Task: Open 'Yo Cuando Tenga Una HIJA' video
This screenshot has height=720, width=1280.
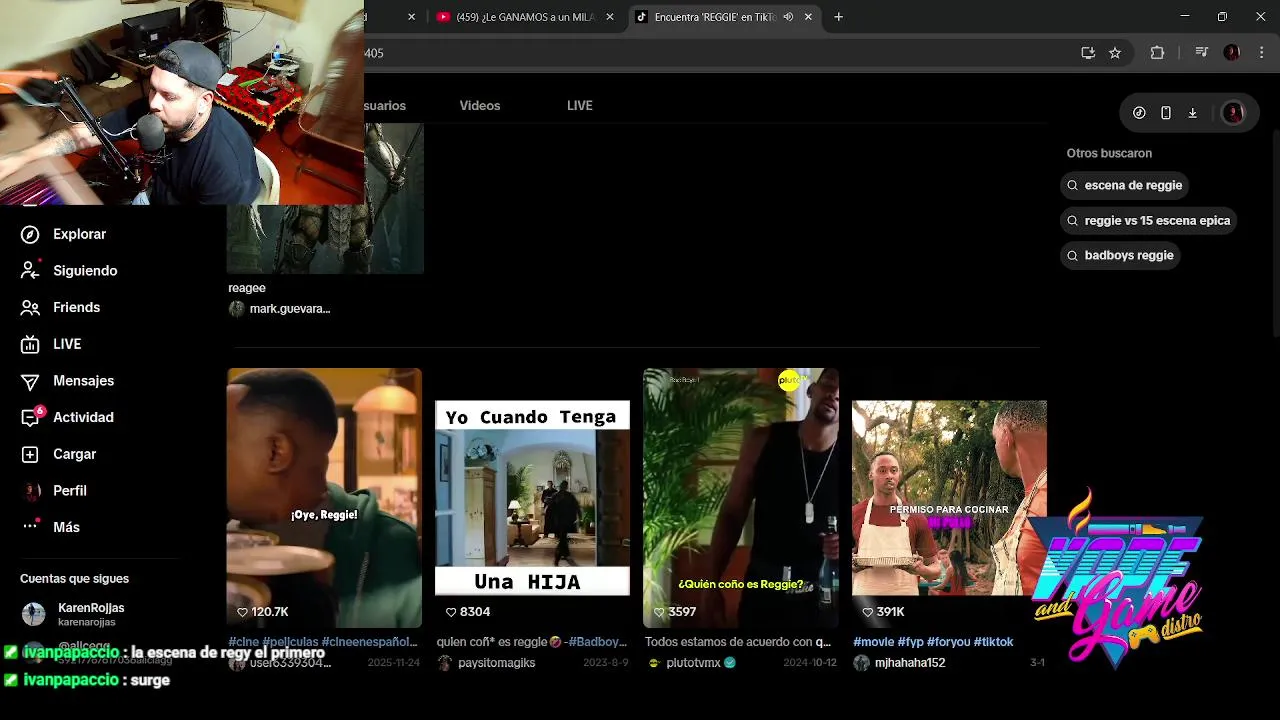Action: coord(532,498)
